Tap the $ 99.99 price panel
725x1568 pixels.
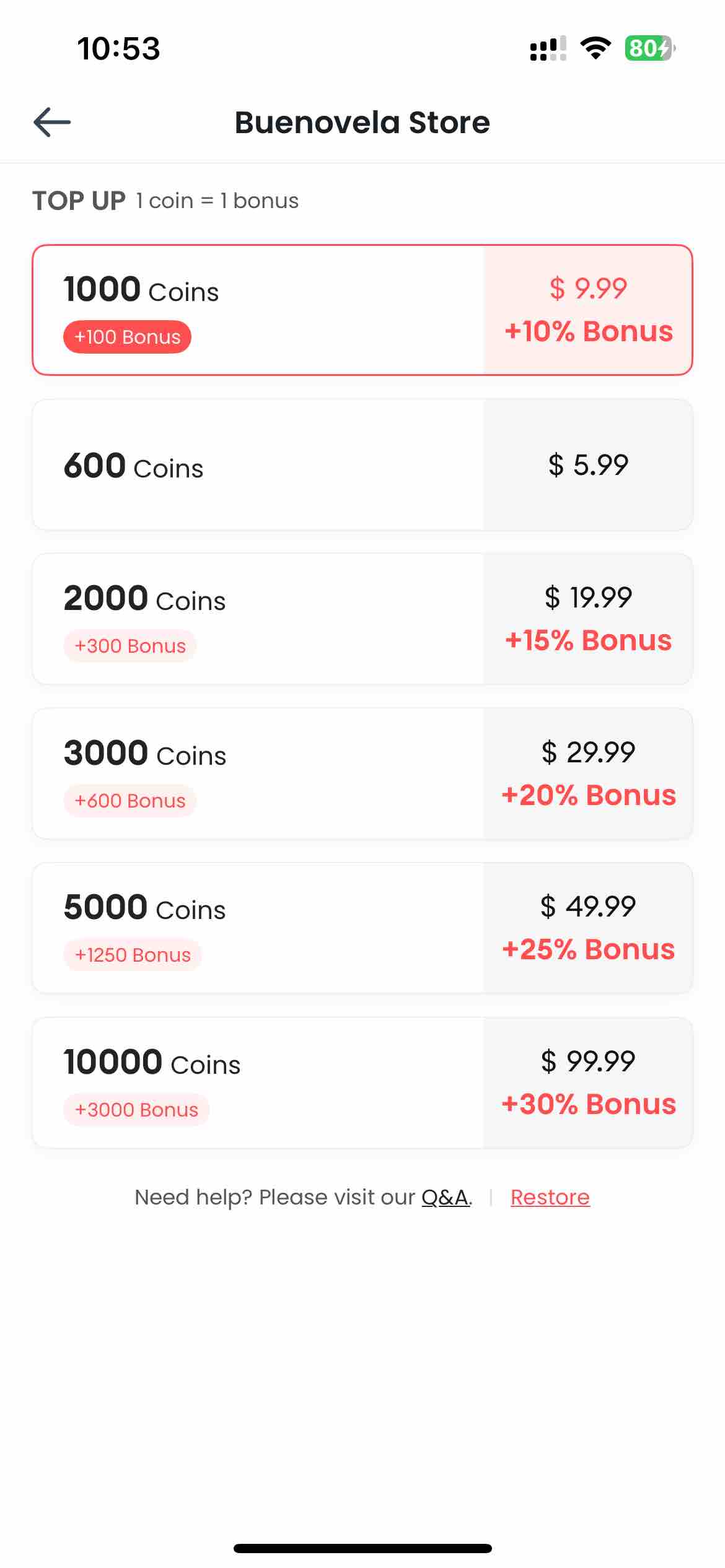pos(588,1082)
